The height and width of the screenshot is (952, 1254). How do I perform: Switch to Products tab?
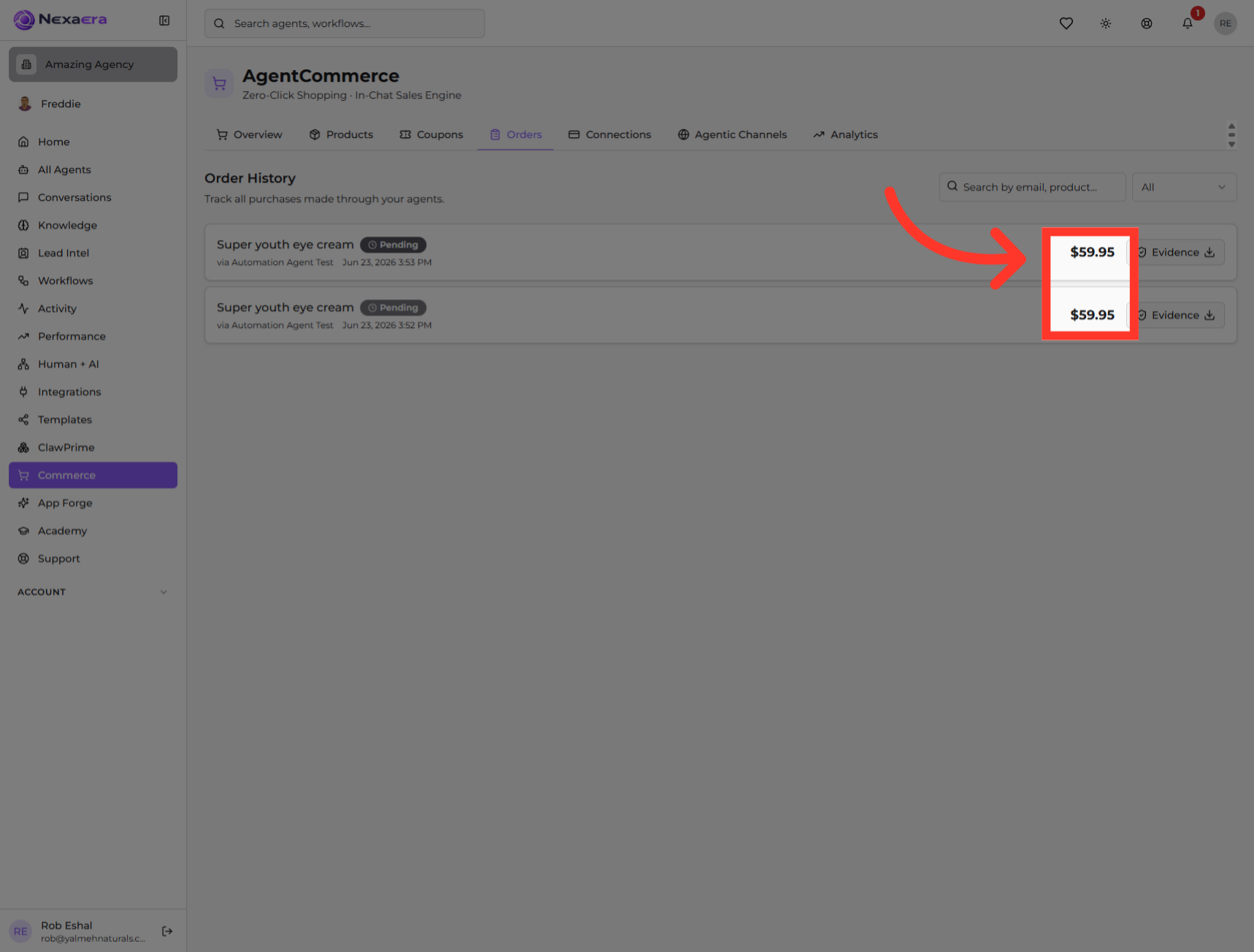pos(341,134)
